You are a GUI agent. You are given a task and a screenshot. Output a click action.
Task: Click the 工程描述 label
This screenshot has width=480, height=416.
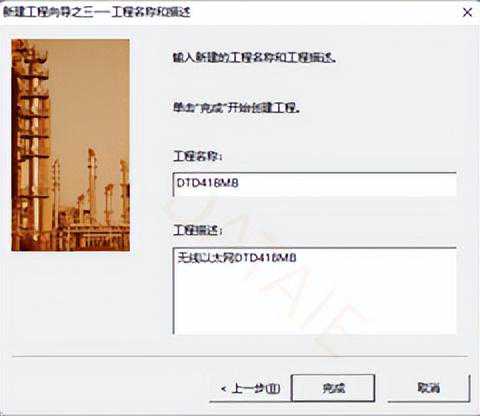tap(198, 230)
